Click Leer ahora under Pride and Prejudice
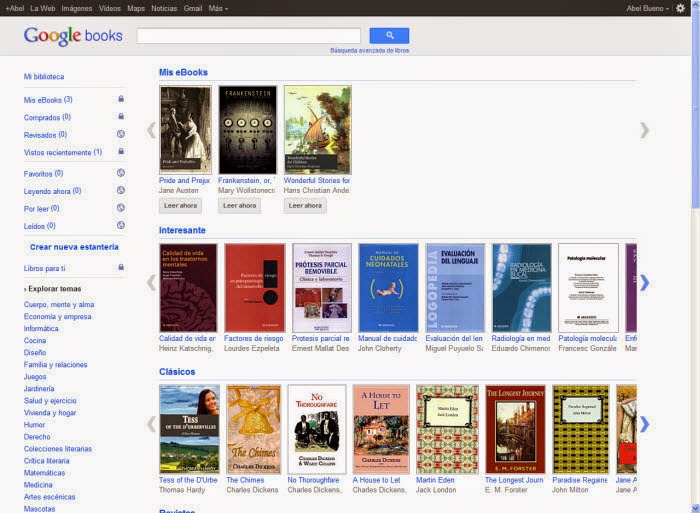Screen dimensions: 700x513 pyautogui.click(x=180, y=206)
